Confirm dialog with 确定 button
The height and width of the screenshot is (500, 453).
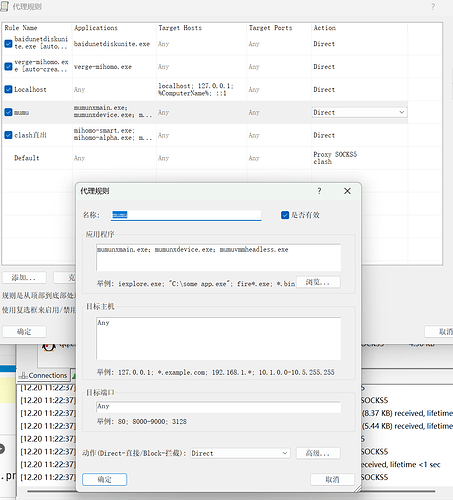click(104, 480)
